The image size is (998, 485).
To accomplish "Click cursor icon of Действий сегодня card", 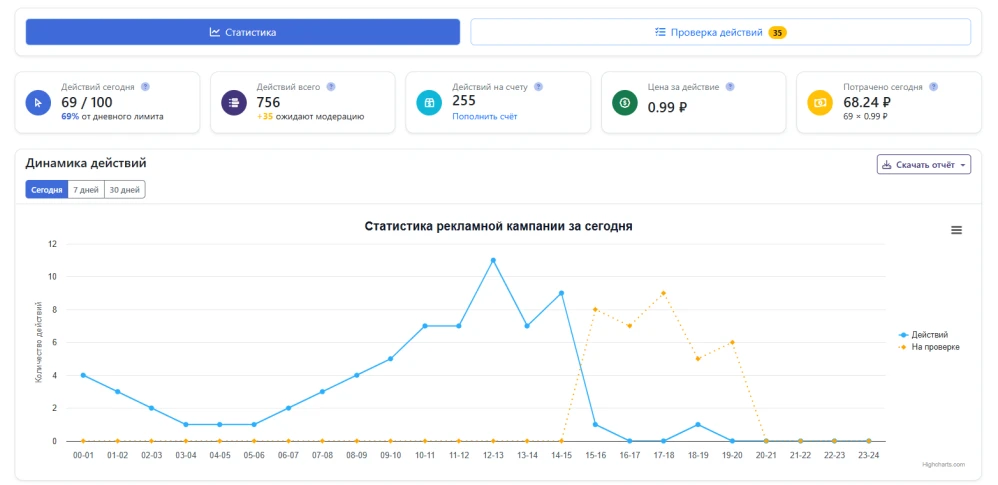I will click(x=38, y=102).
